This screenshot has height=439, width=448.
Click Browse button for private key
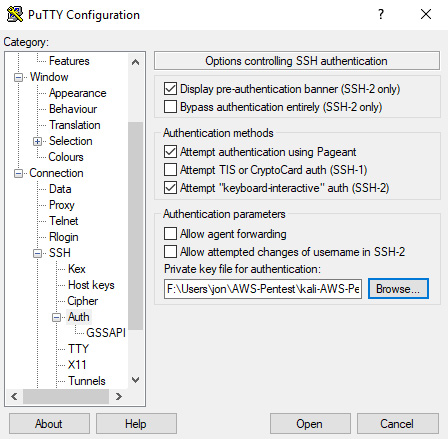(x=398, y=289)
